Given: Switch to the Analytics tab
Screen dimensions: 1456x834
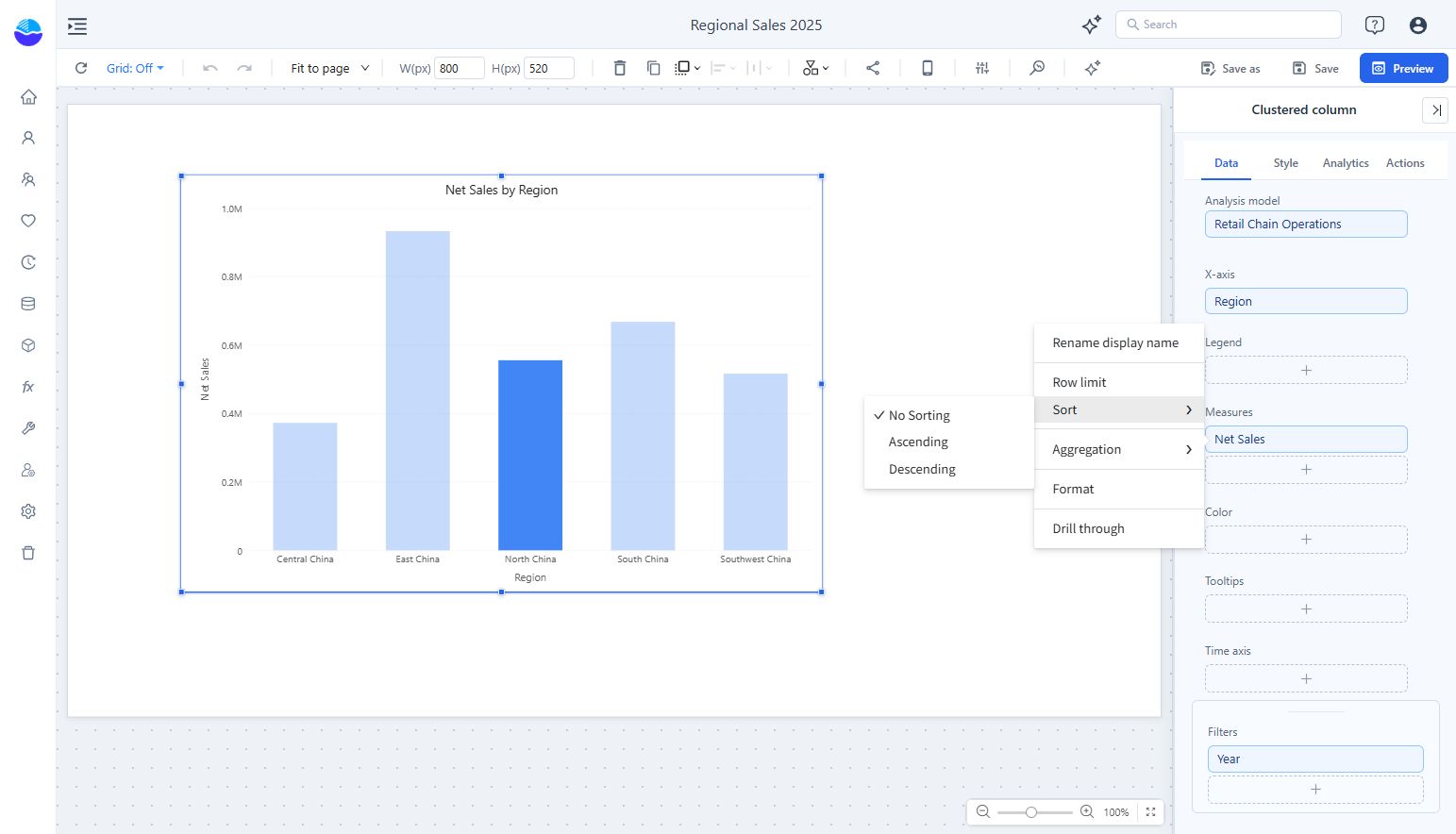Looking at the screenshot, I should (x=1346, y=163).
